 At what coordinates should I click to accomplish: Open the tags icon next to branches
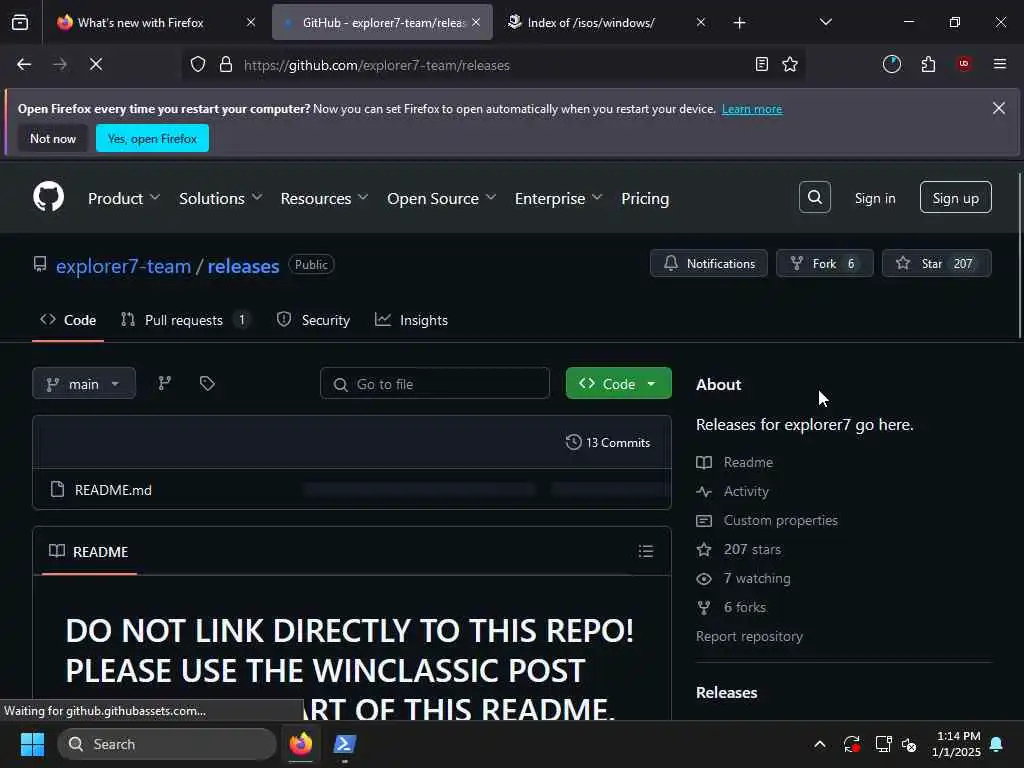click(207, 383)
